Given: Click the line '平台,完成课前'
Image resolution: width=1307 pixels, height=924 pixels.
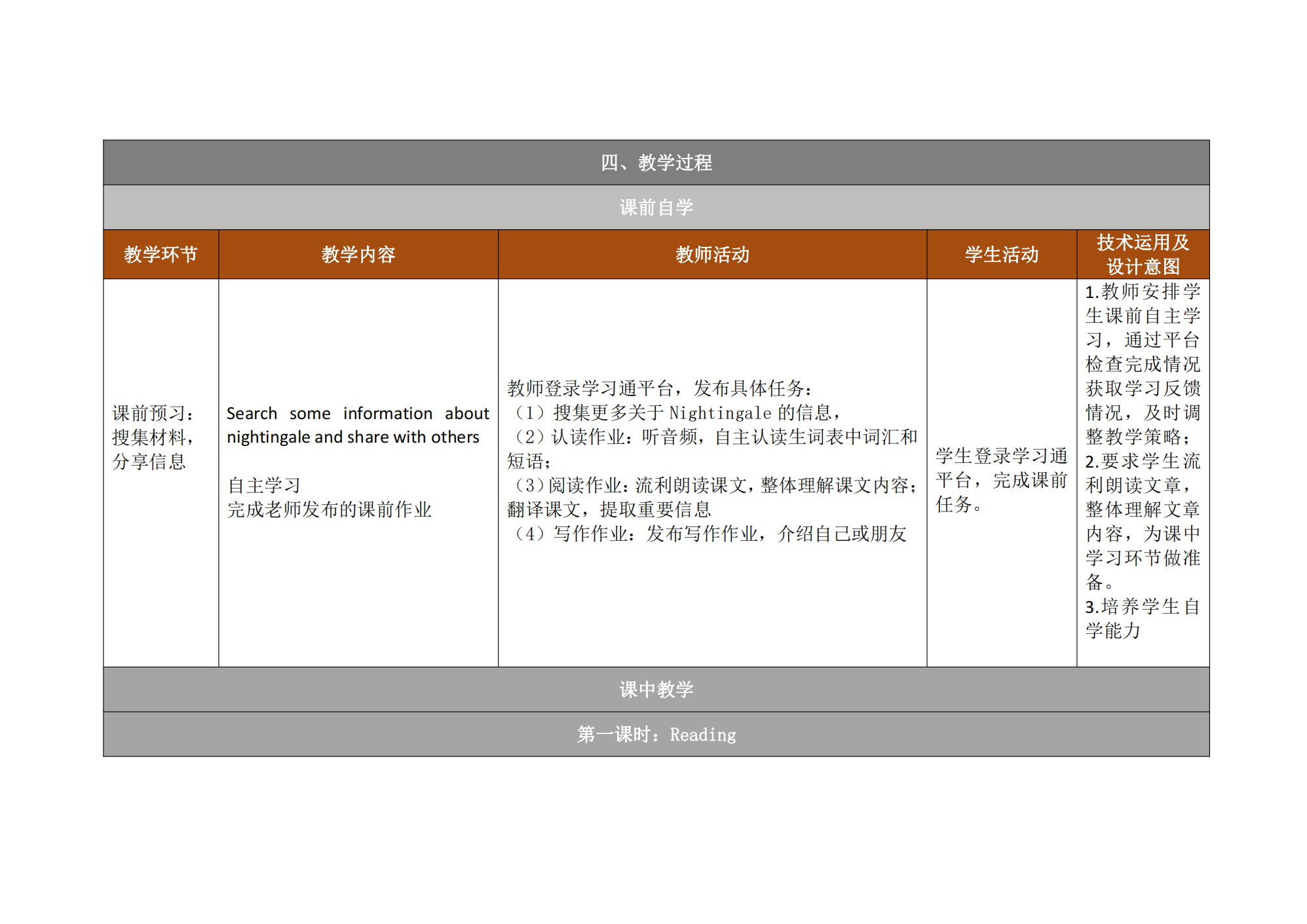Looking at the screenshot, I should (x=1002, y=481).
